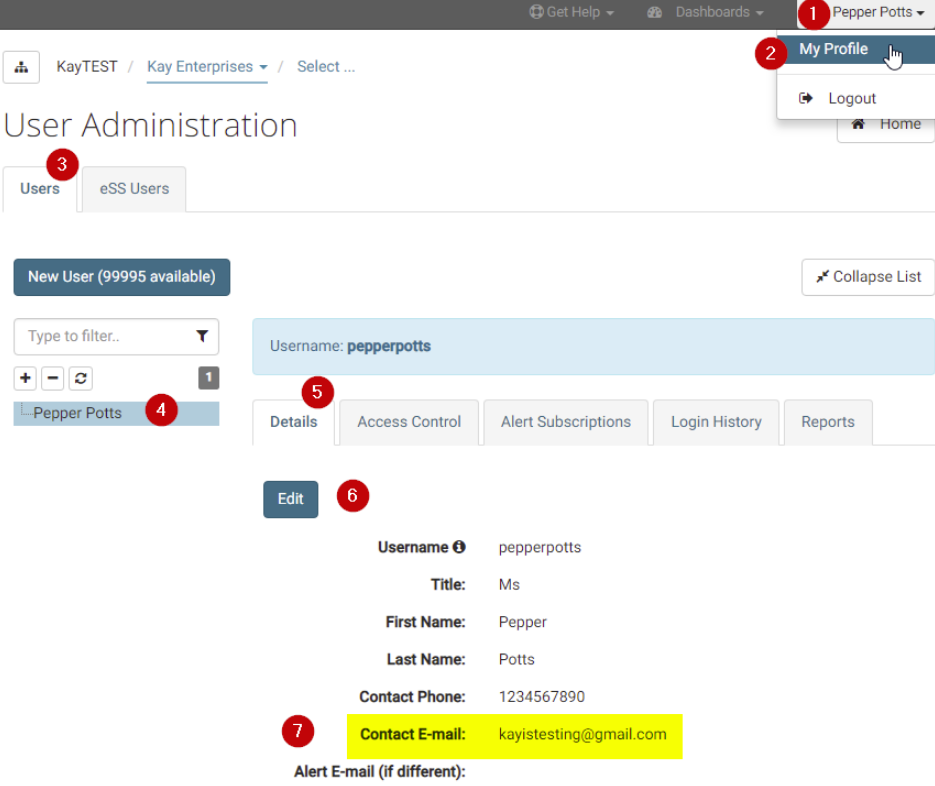935x786 pixels.
Task: Click the New User button
Action: pos(121,277)
